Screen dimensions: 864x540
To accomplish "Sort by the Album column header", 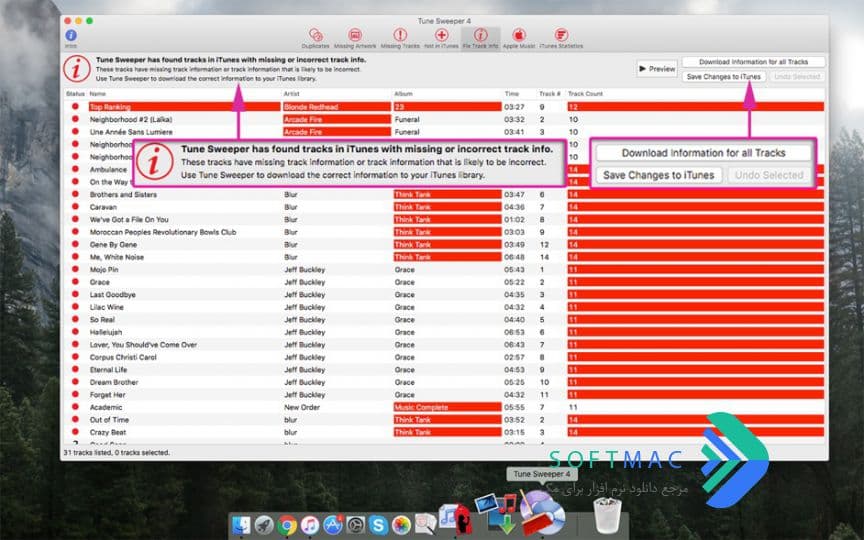I will point(403,94).
